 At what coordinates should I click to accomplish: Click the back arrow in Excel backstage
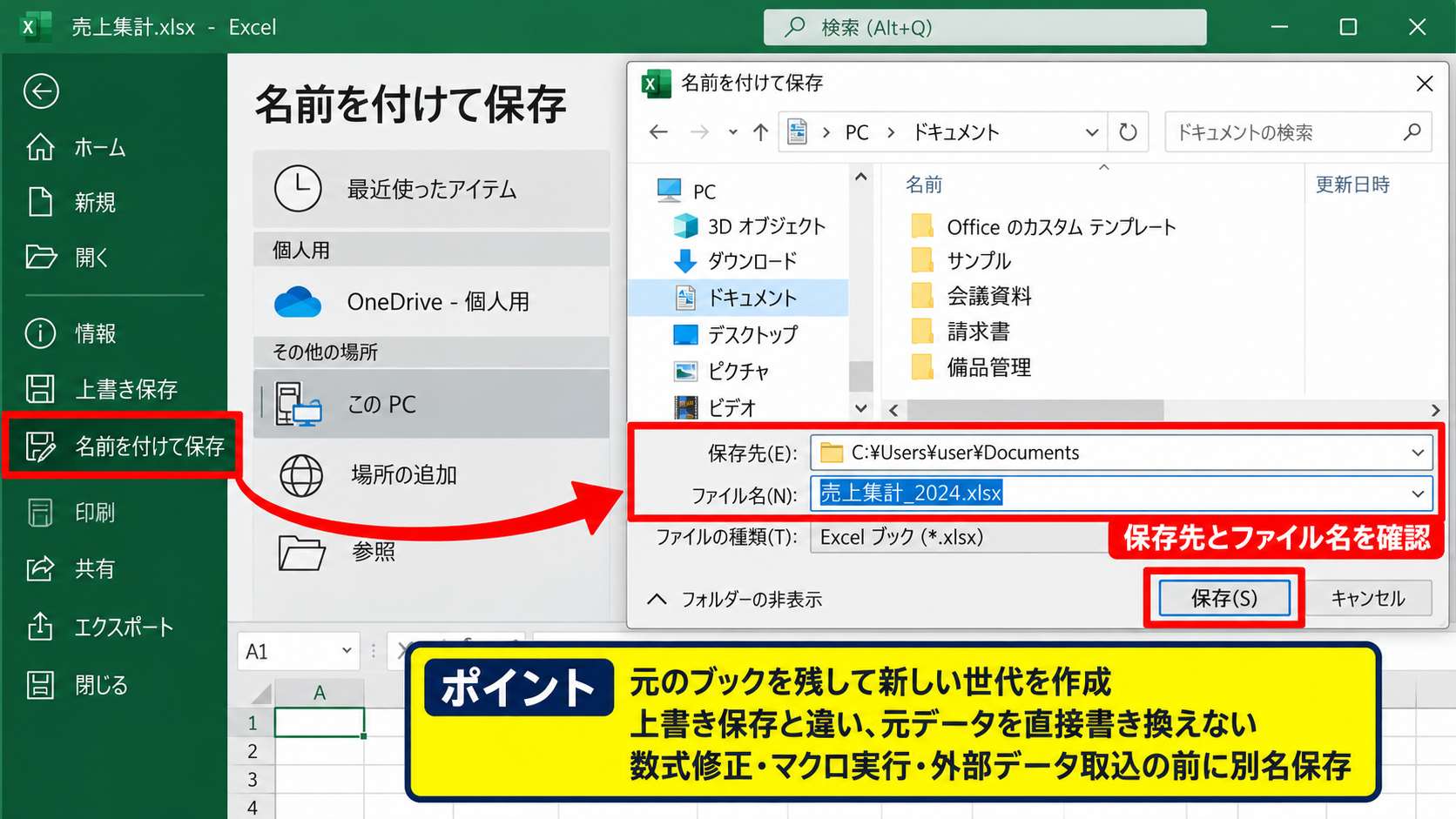(x=41, y=91)
